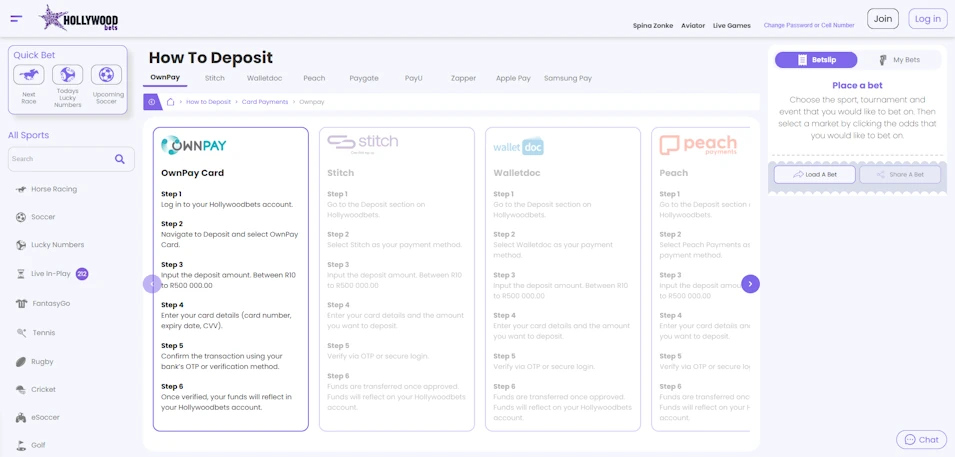Click the Card Payments breadcrumb

265,102
